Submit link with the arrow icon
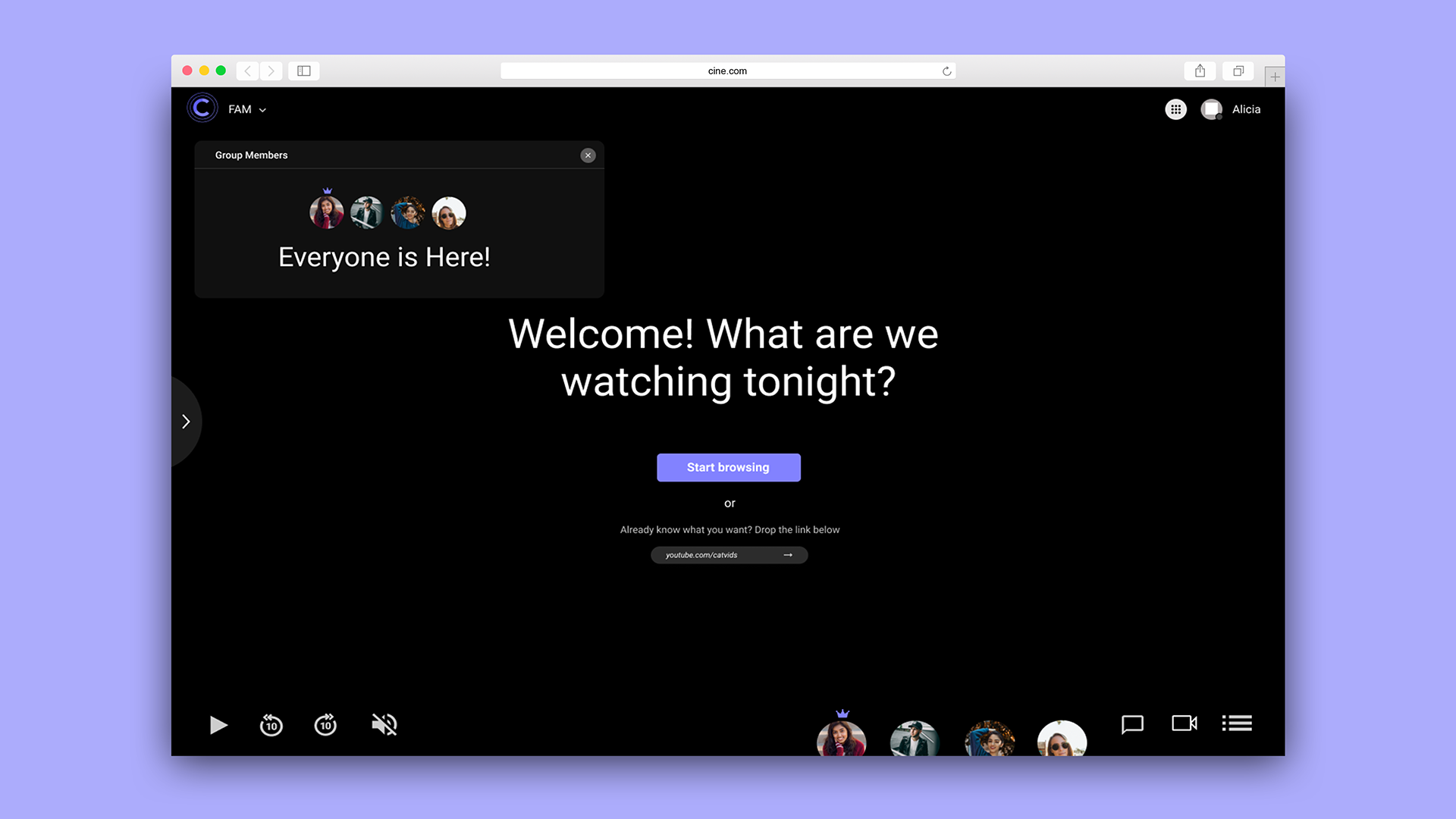Image resolution: width=1456 pixels, height=819 pixels. coord(788,555)
